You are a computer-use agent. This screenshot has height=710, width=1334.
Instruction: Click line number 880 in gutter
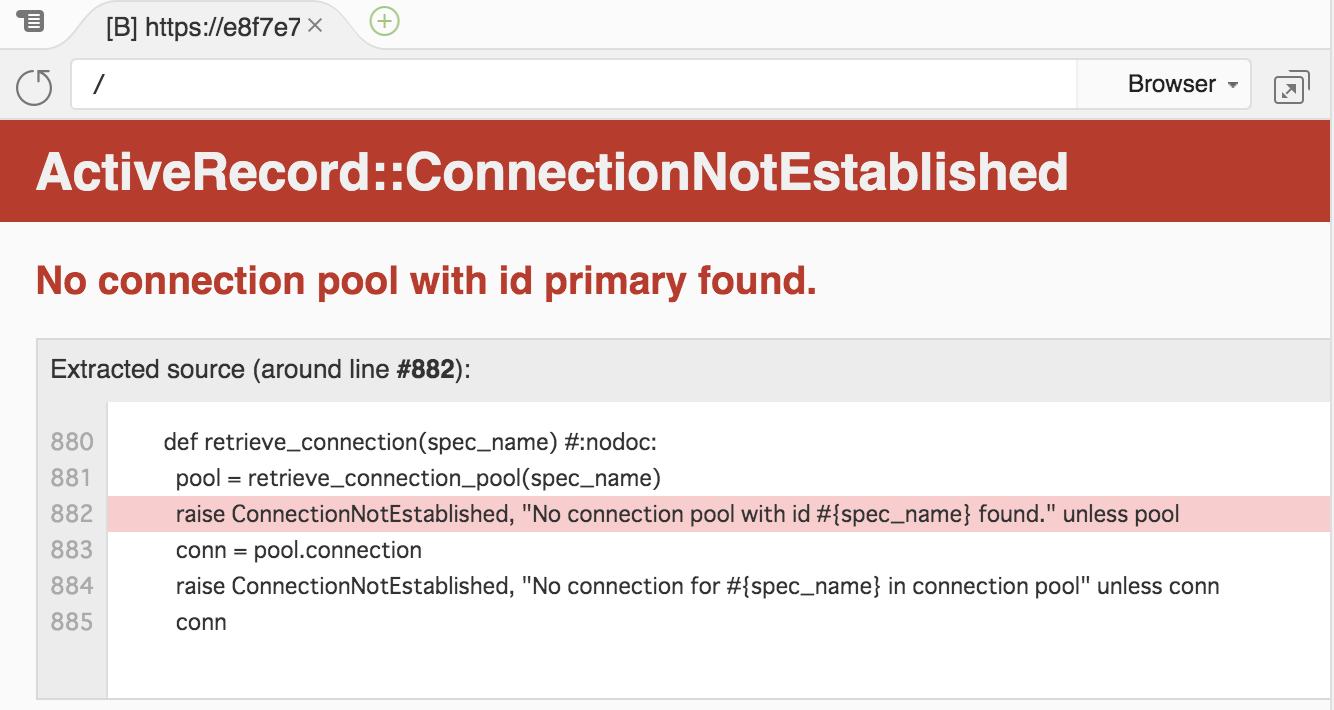point(72,442)
